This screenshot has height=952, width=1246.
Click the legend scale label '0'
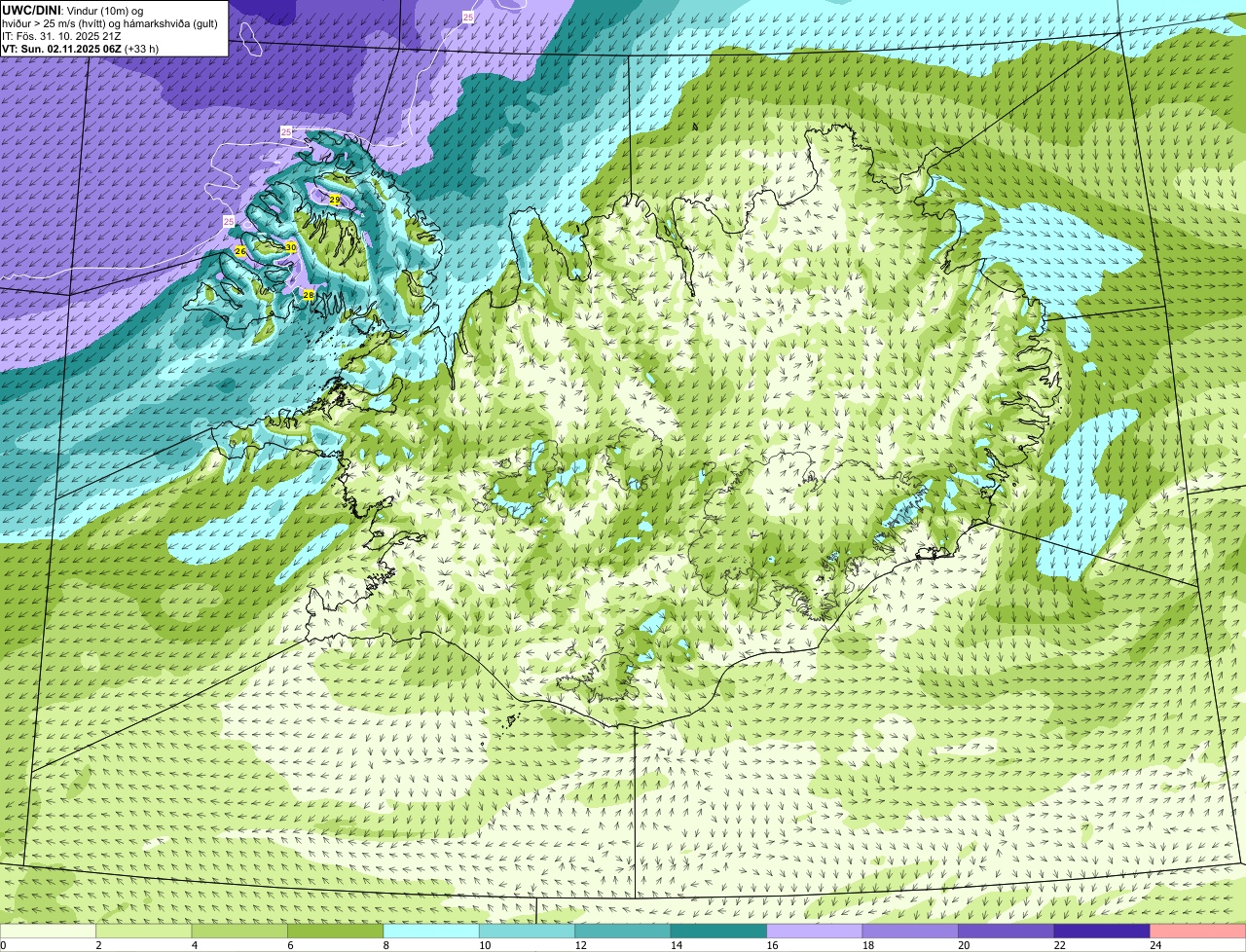click(4, 944)
